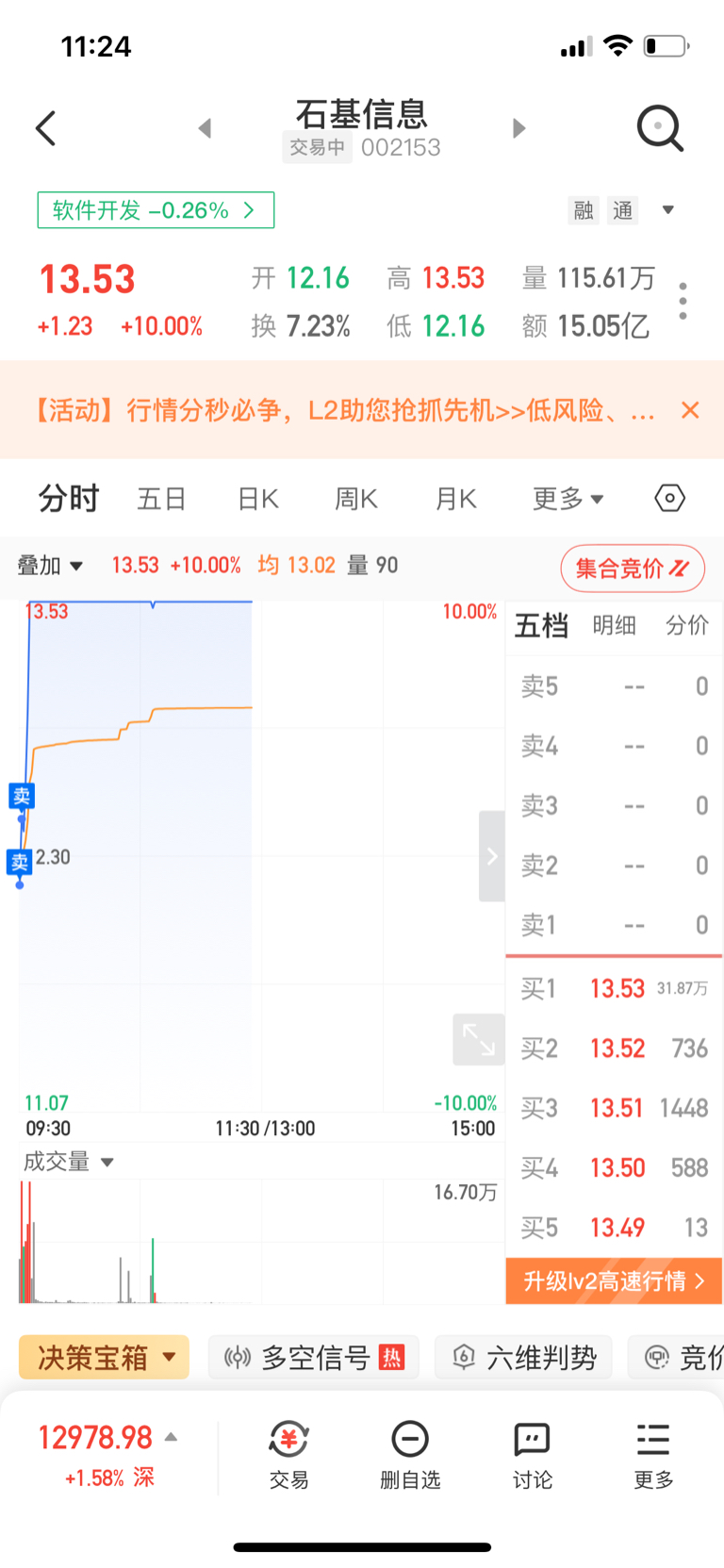Tap the large 13.53 current price

click(88, 279)
